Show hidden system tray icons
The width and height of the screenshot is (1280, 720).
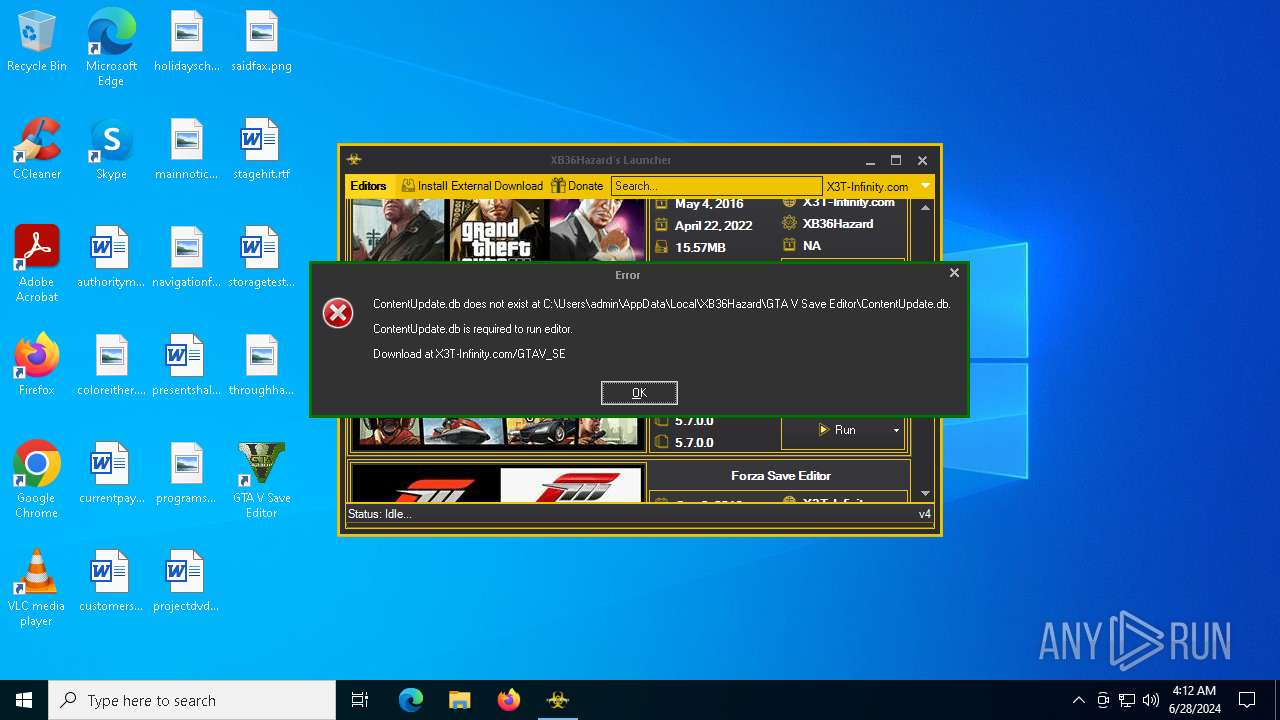point(1078,700)
